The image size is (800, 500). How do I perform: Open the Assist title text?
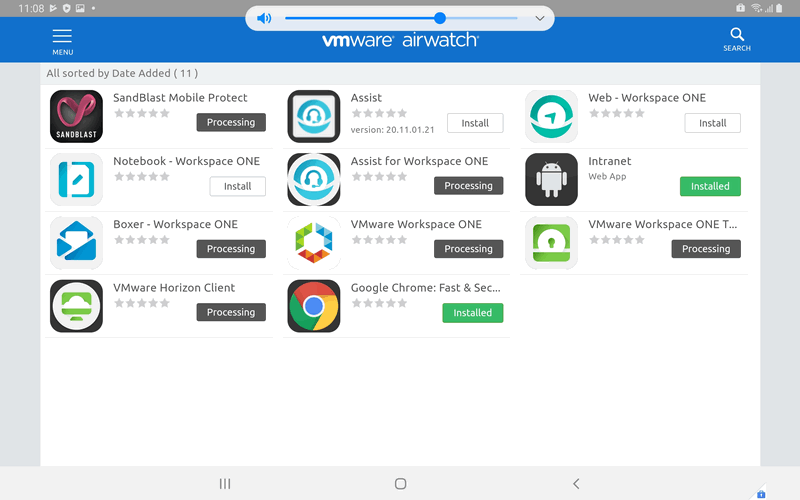(x=366, y=97)
